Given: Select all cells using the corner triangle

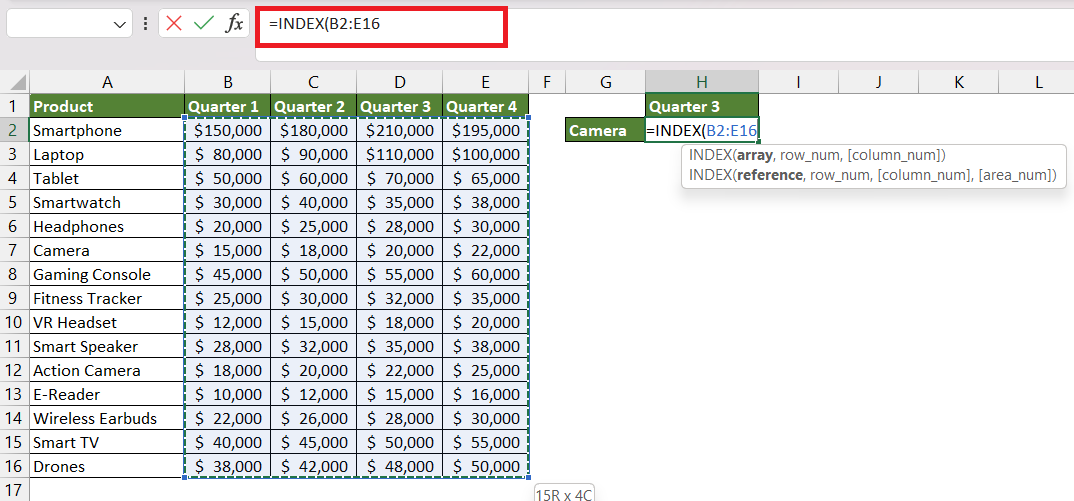Looking at the screenshot, I should click(19, 82).
